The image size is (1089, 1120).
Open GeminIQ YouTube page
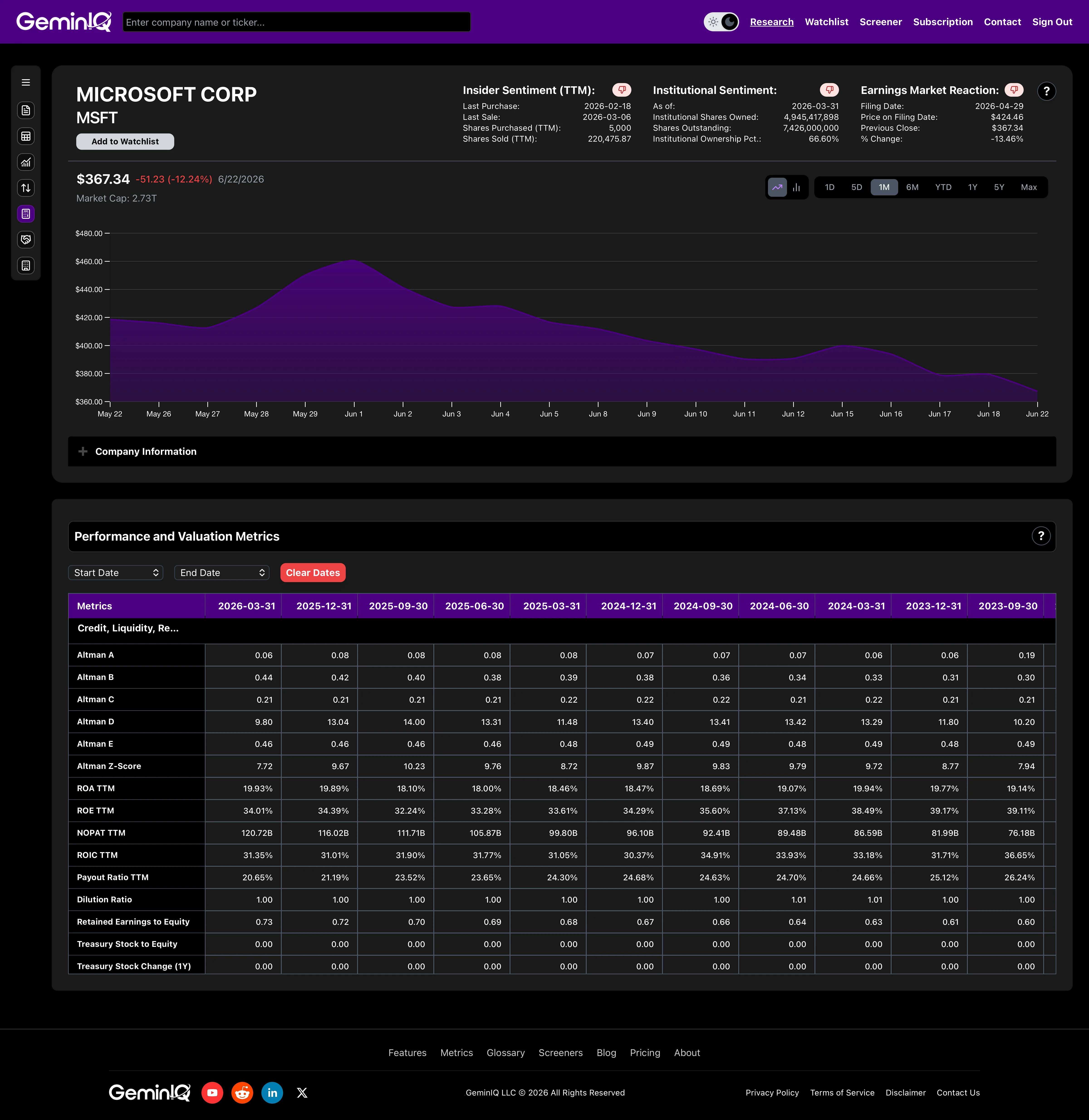(x=212, y=1093)
